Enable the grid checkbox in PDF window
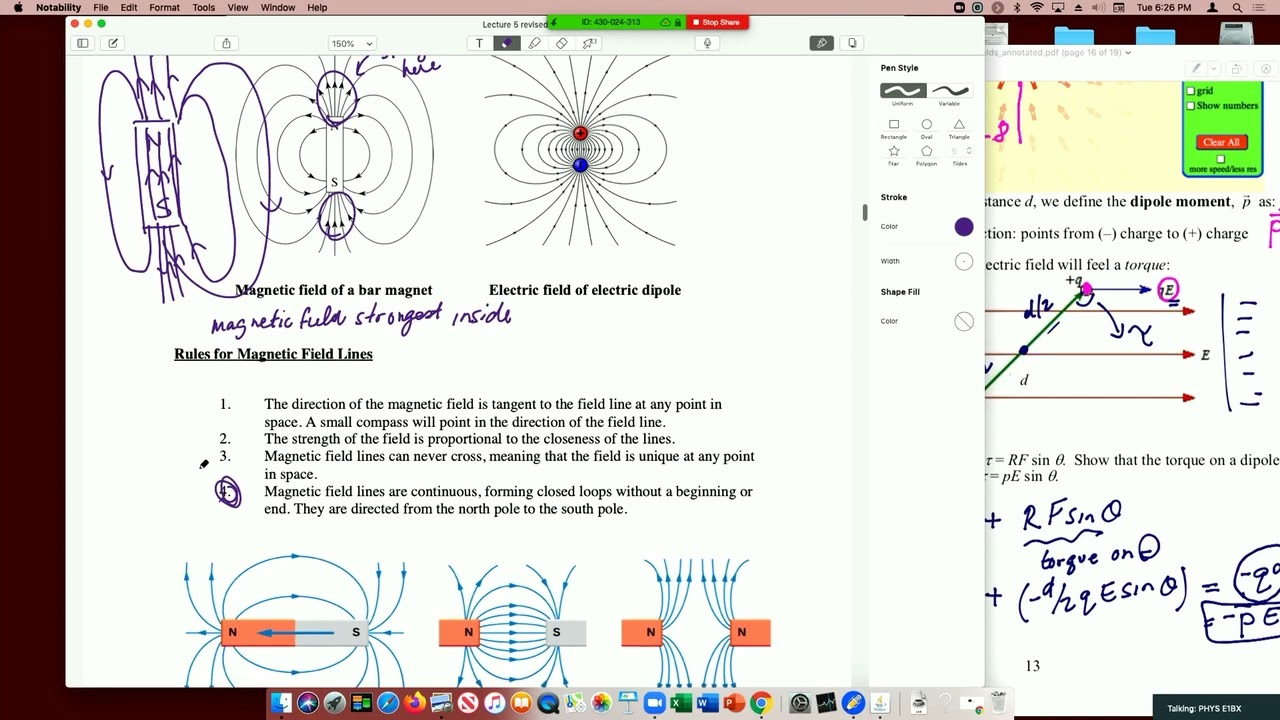Screen dimensions: 1280x720 pyautogui.click(x=1190, y=91)
